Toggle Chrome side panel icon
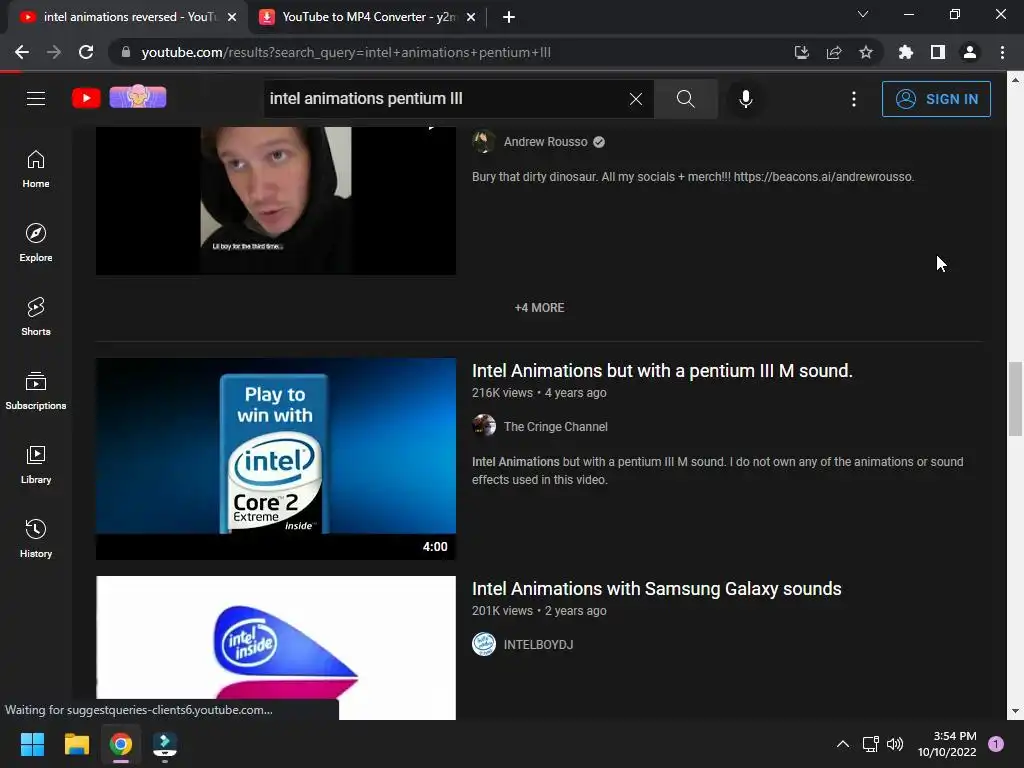The image size is (1024, 768). [x=937, y=52]
